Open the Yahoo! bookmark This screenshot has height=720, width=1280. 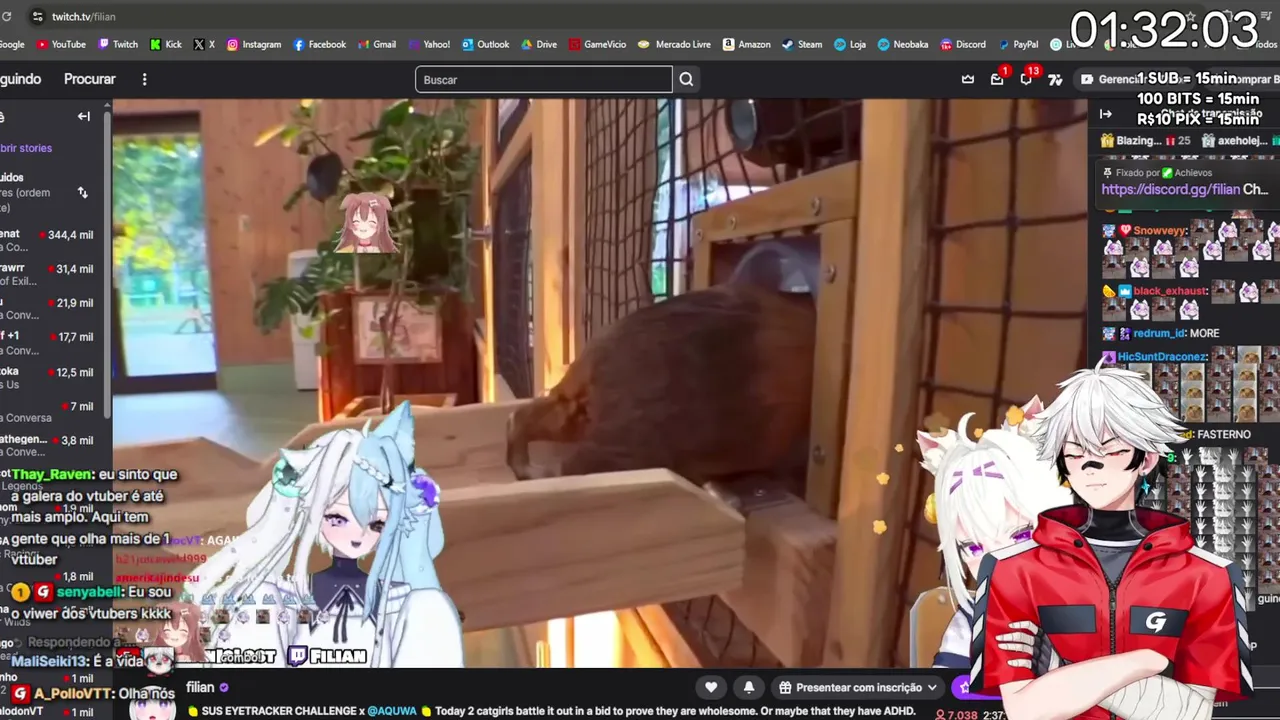coord(429,44)
